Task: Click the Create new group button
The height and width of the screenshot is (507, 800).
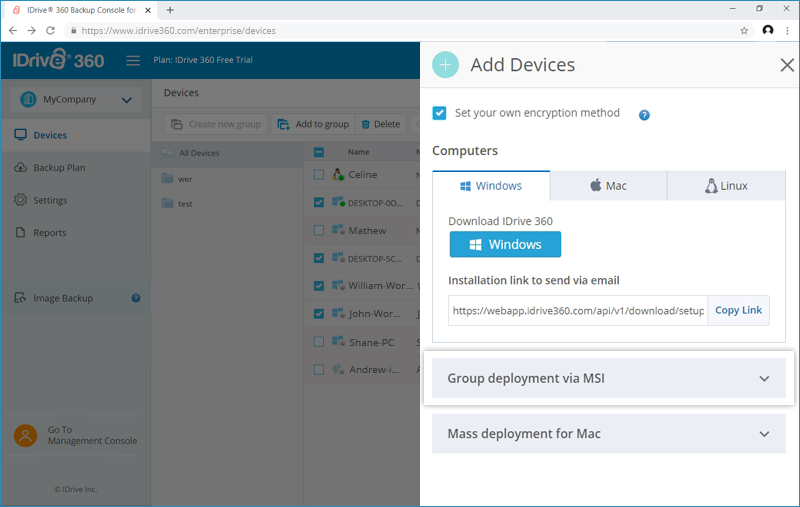Action: tap(216, 124)
